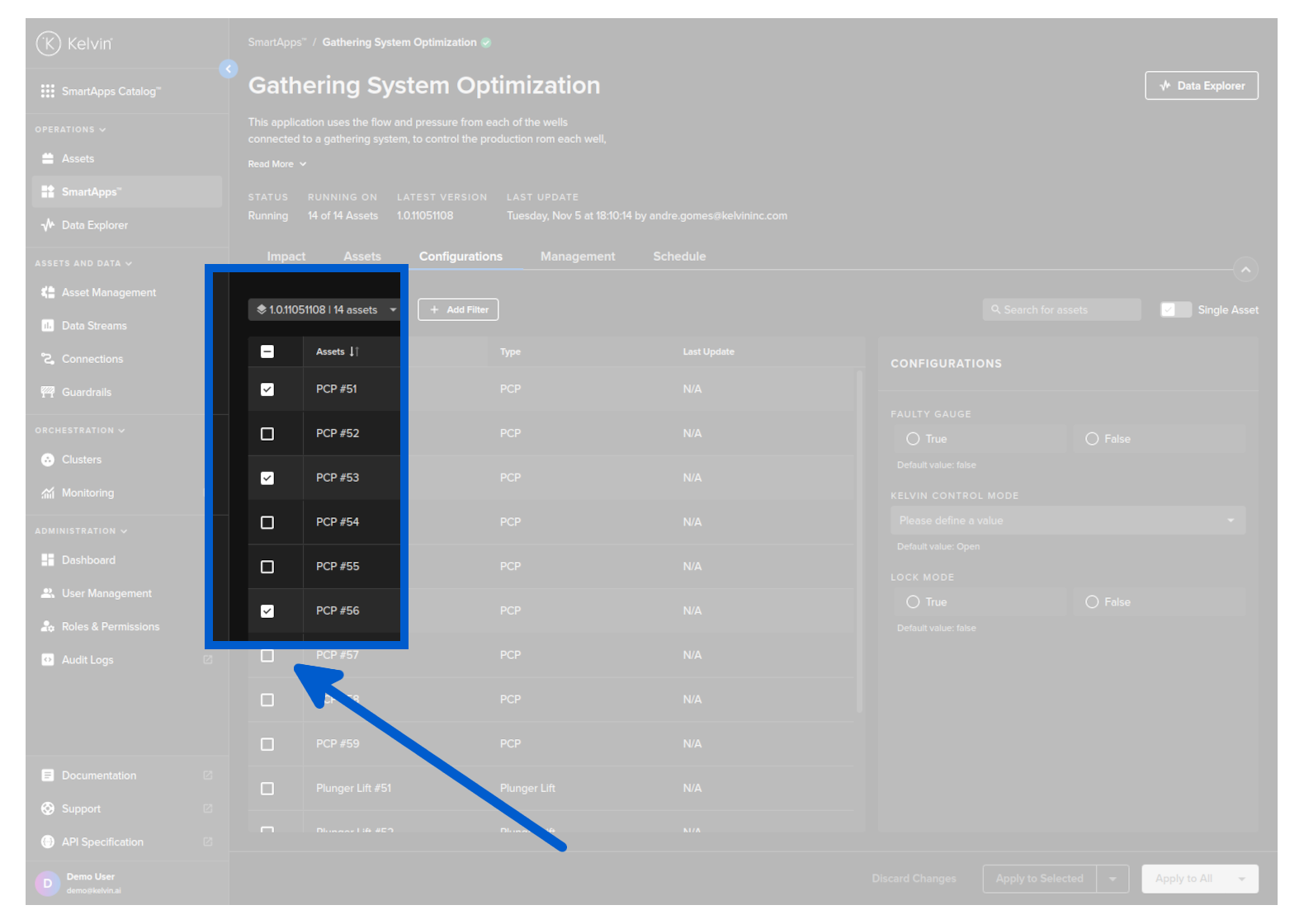Screen dimensions: 1304x924
Task: Check the PCP #52 checkbox
Action: pyautogui.click(x=267, y=434)
